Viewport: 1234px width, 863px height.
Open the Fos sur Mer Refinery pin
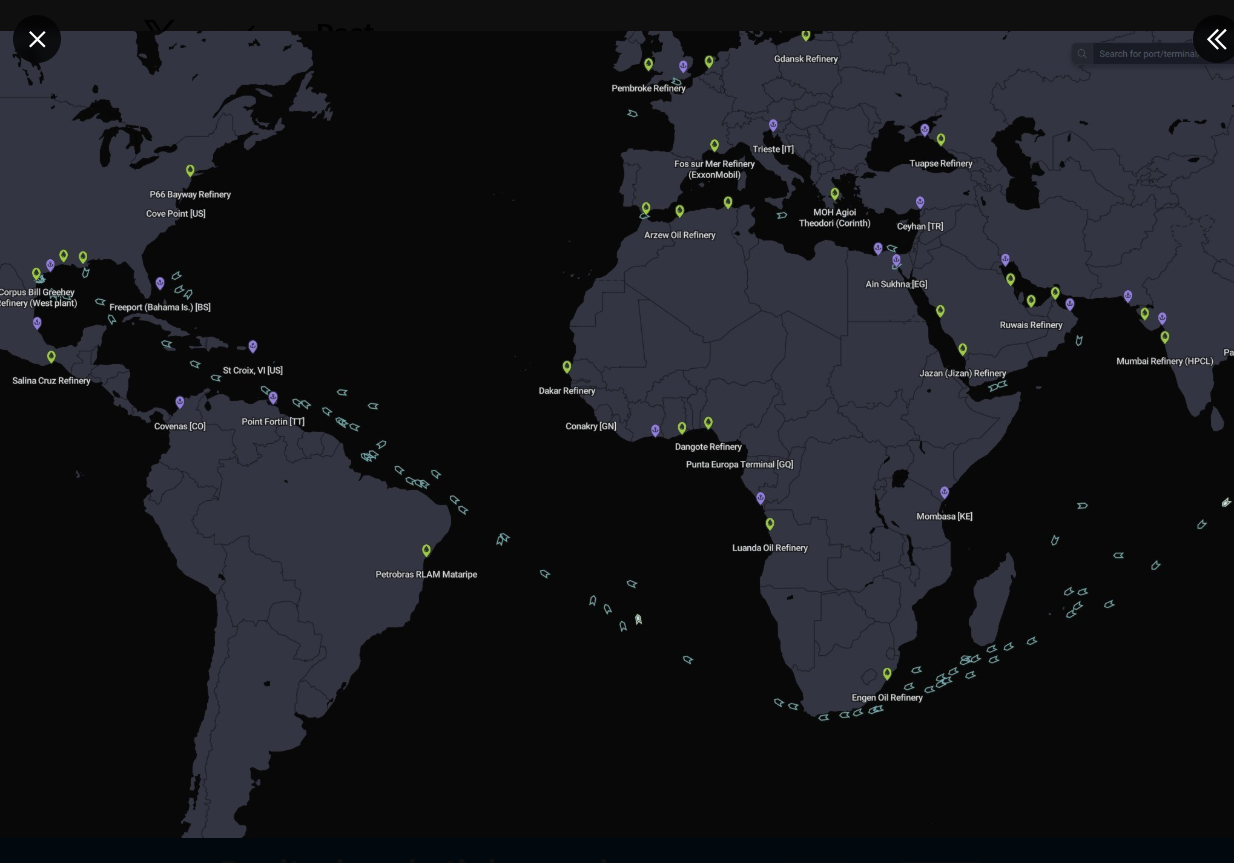click(714, 146)
